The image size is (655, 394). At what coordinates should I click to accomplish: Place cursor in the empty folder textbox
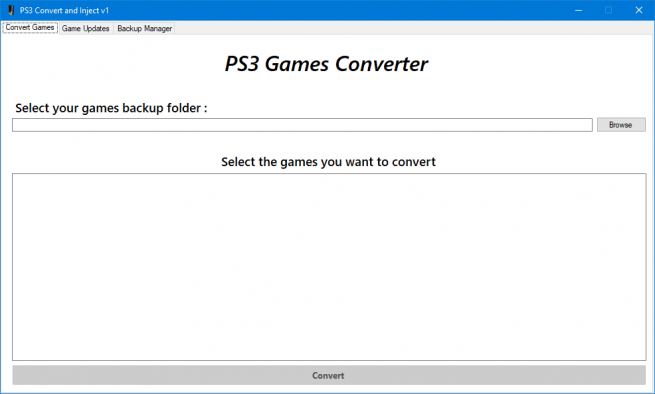point(302,125)
